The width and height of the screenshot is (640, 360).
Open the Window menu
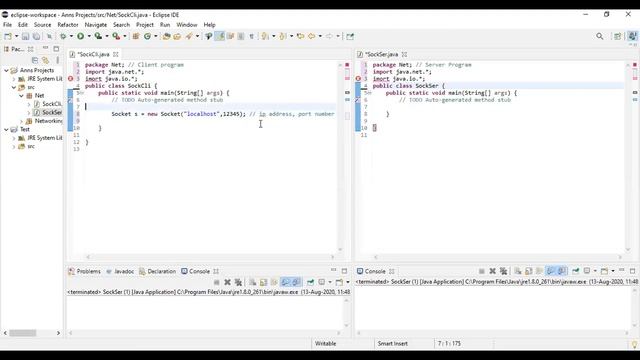pyautogui.click(x=187, y=25)
